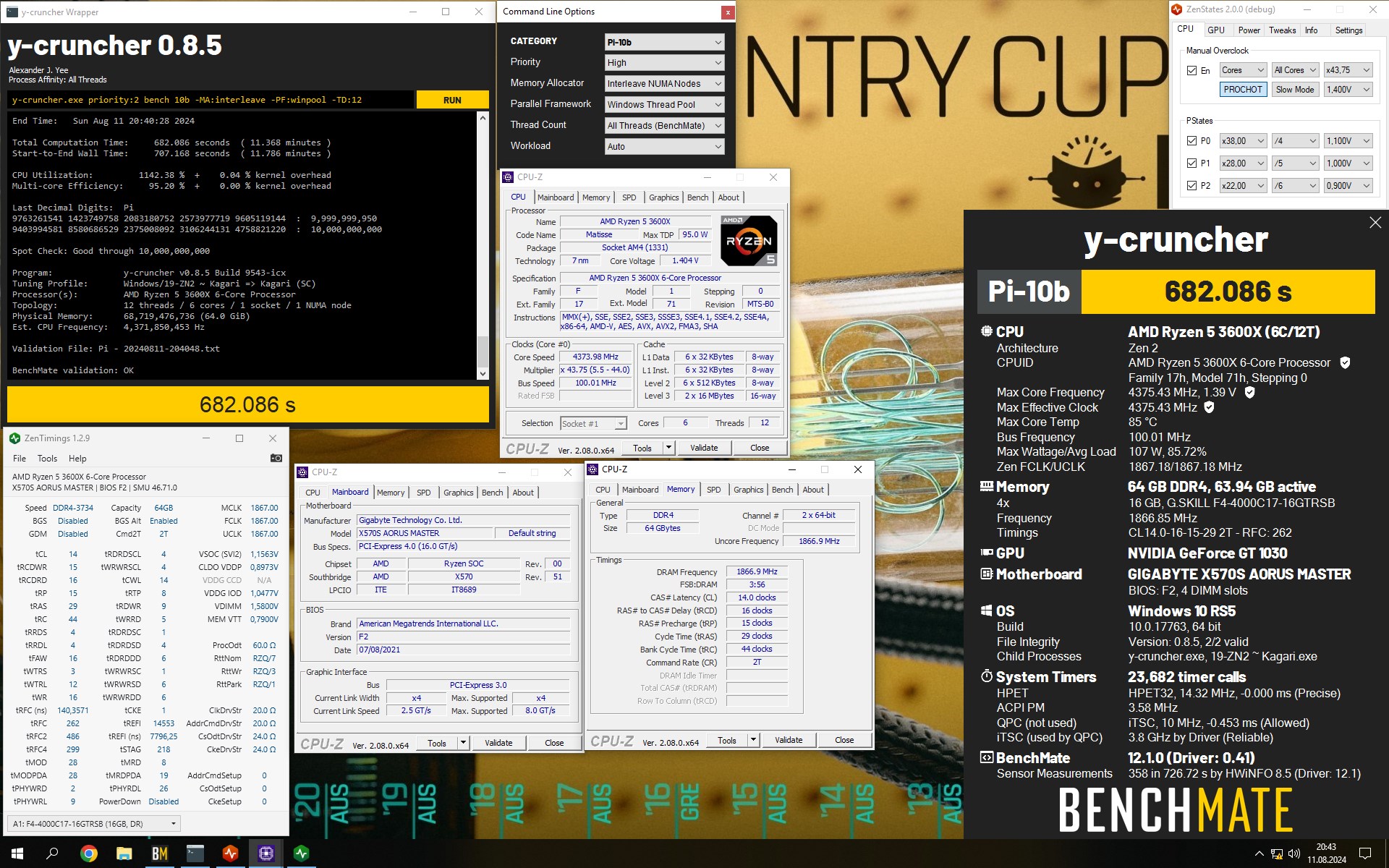Open the 1,400V overclock voltage dropdown

(x=1348, y=90)
